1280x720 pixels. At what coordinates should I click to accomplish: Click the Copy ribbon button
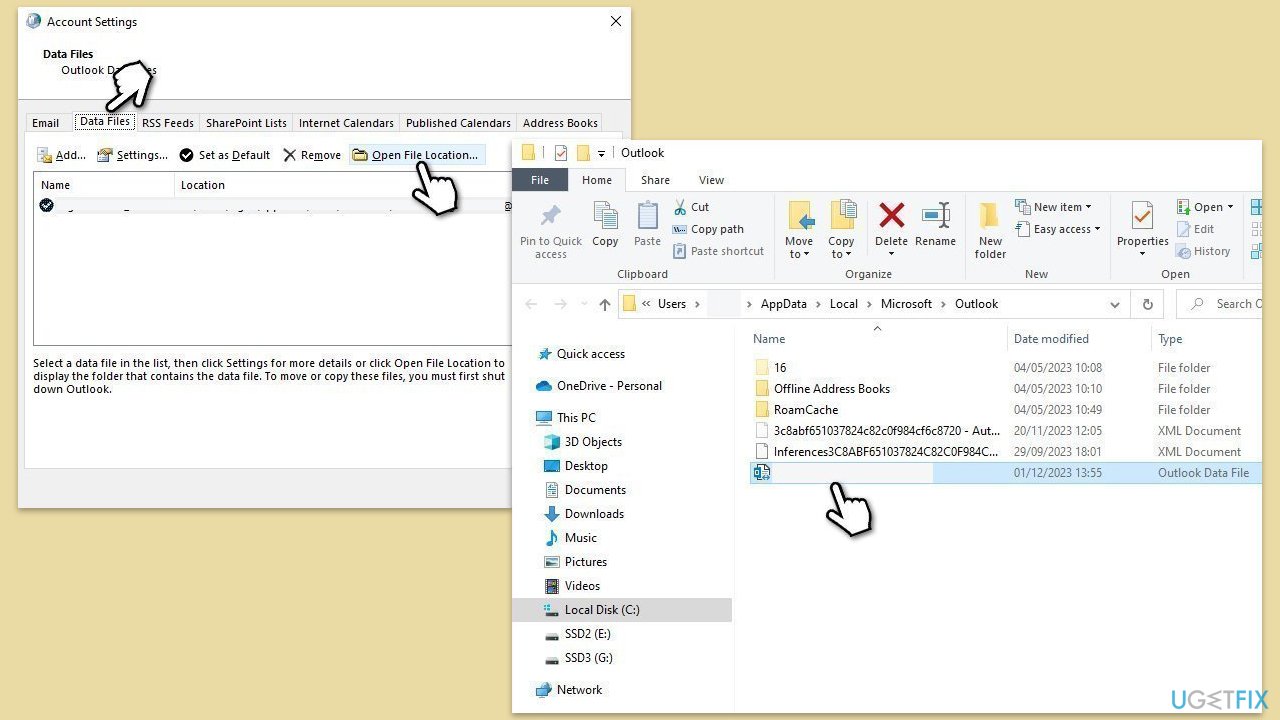605,224
